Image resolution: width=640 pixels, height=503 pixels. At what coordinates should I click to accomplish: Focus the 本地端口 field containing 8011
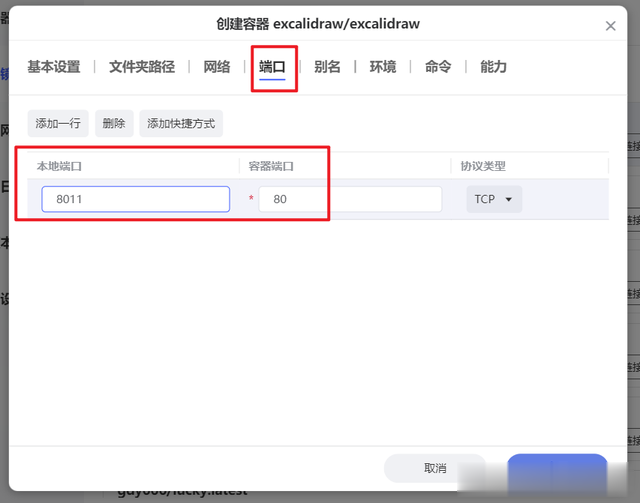136,199
